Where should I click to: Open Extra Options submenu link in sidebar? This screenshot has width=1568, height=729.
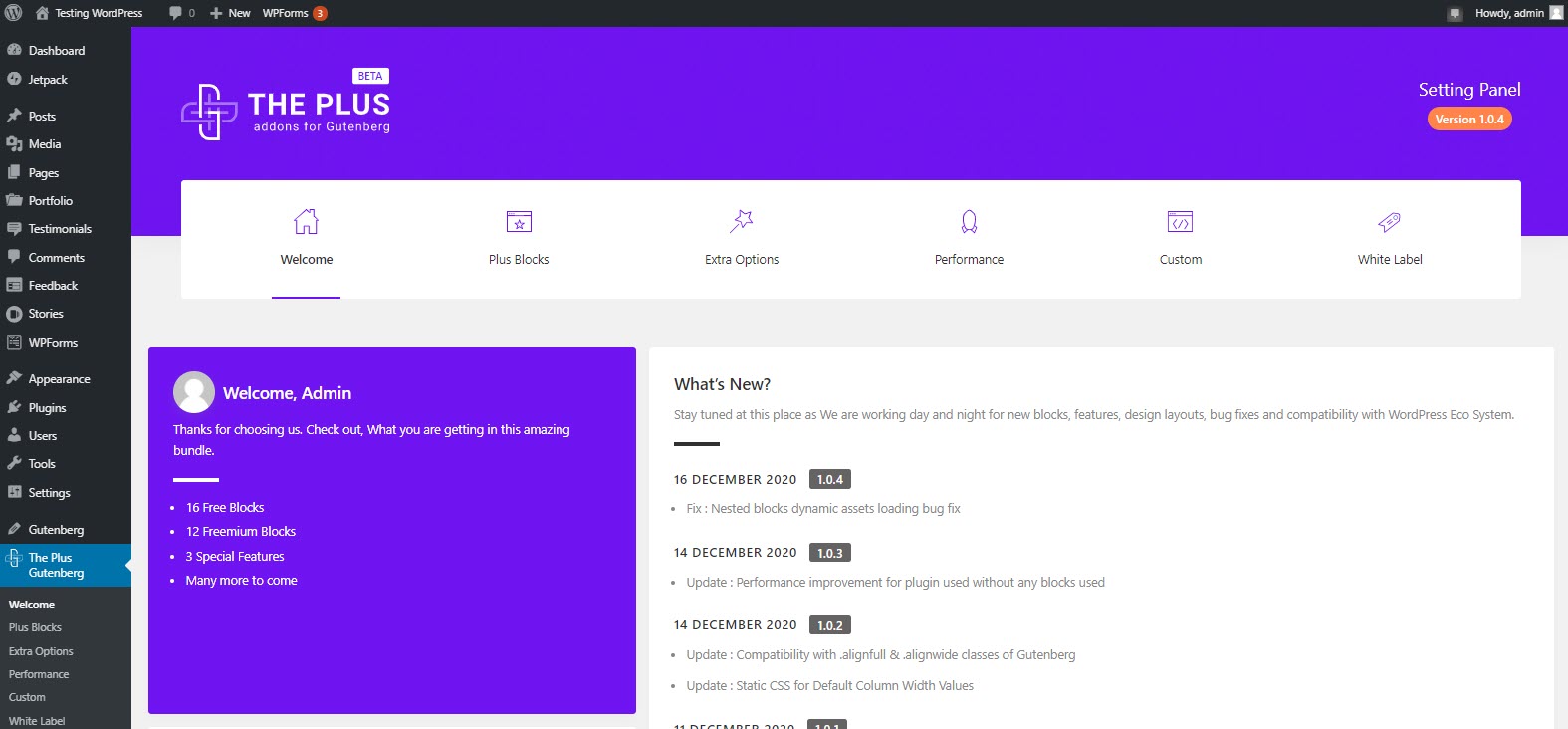41,651
